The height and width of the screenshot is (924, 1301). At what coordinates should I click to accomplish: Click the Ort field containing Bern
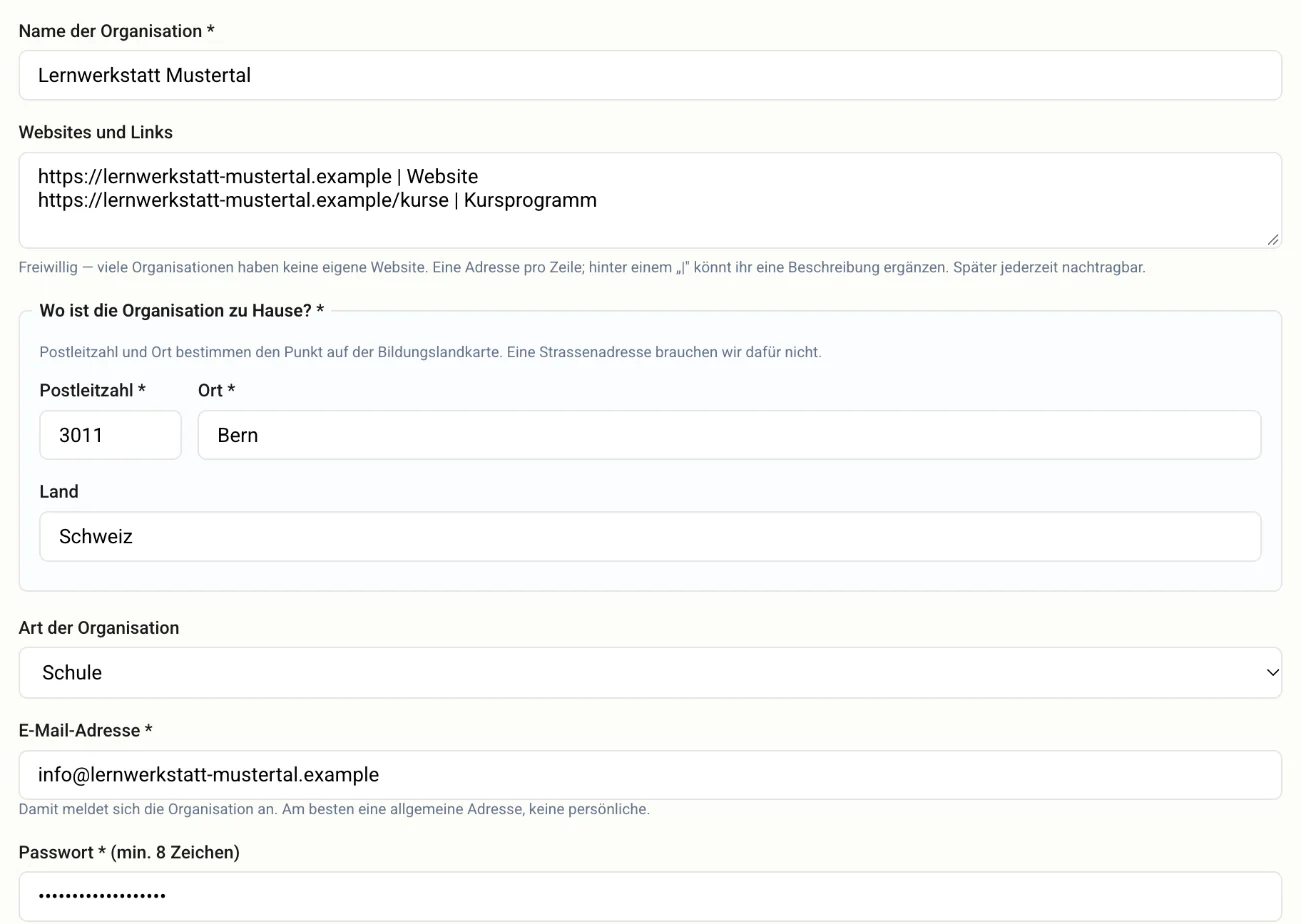[729, 435]
